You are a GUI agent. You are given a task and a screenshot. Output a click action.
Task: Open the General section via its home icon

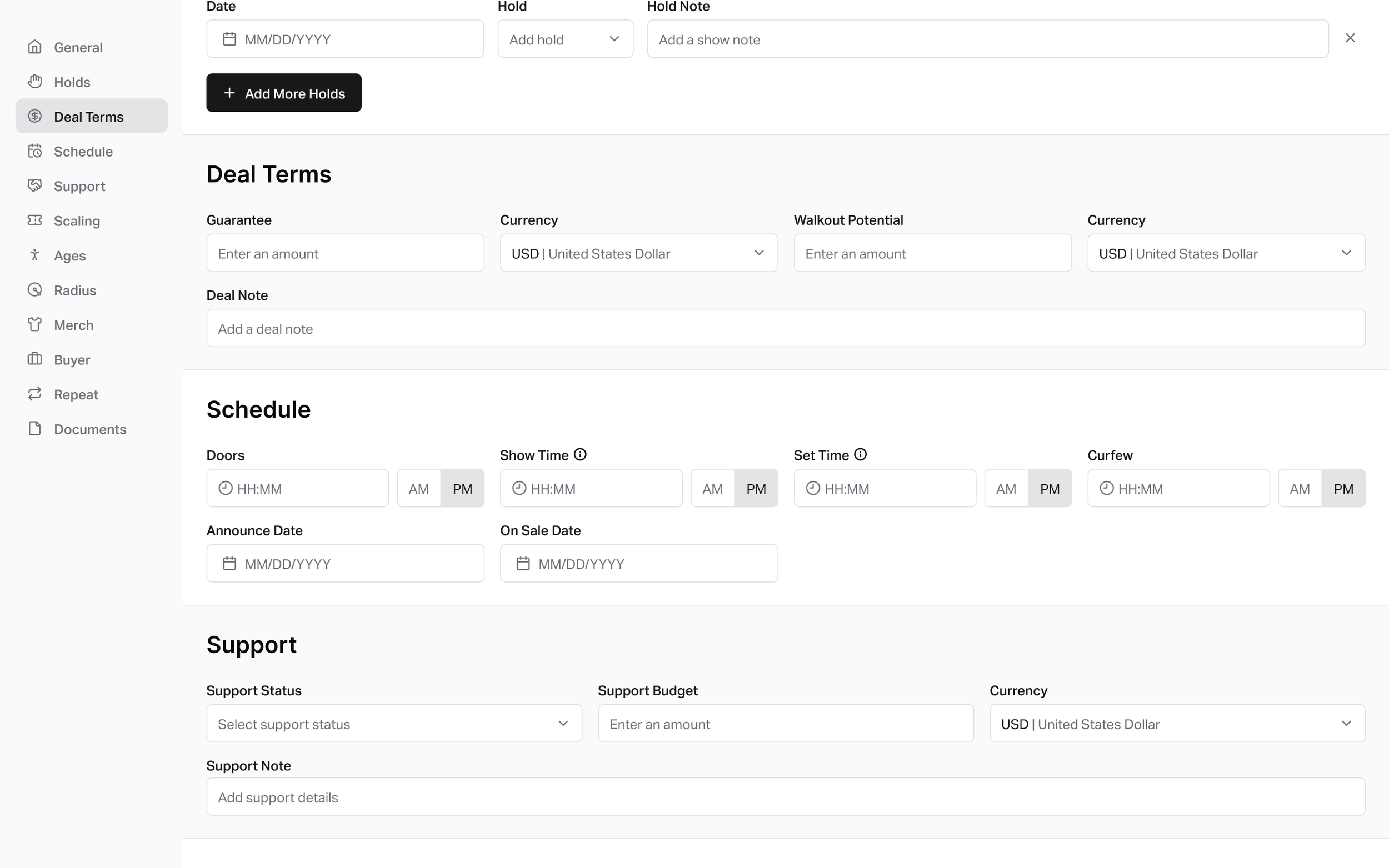35,47
